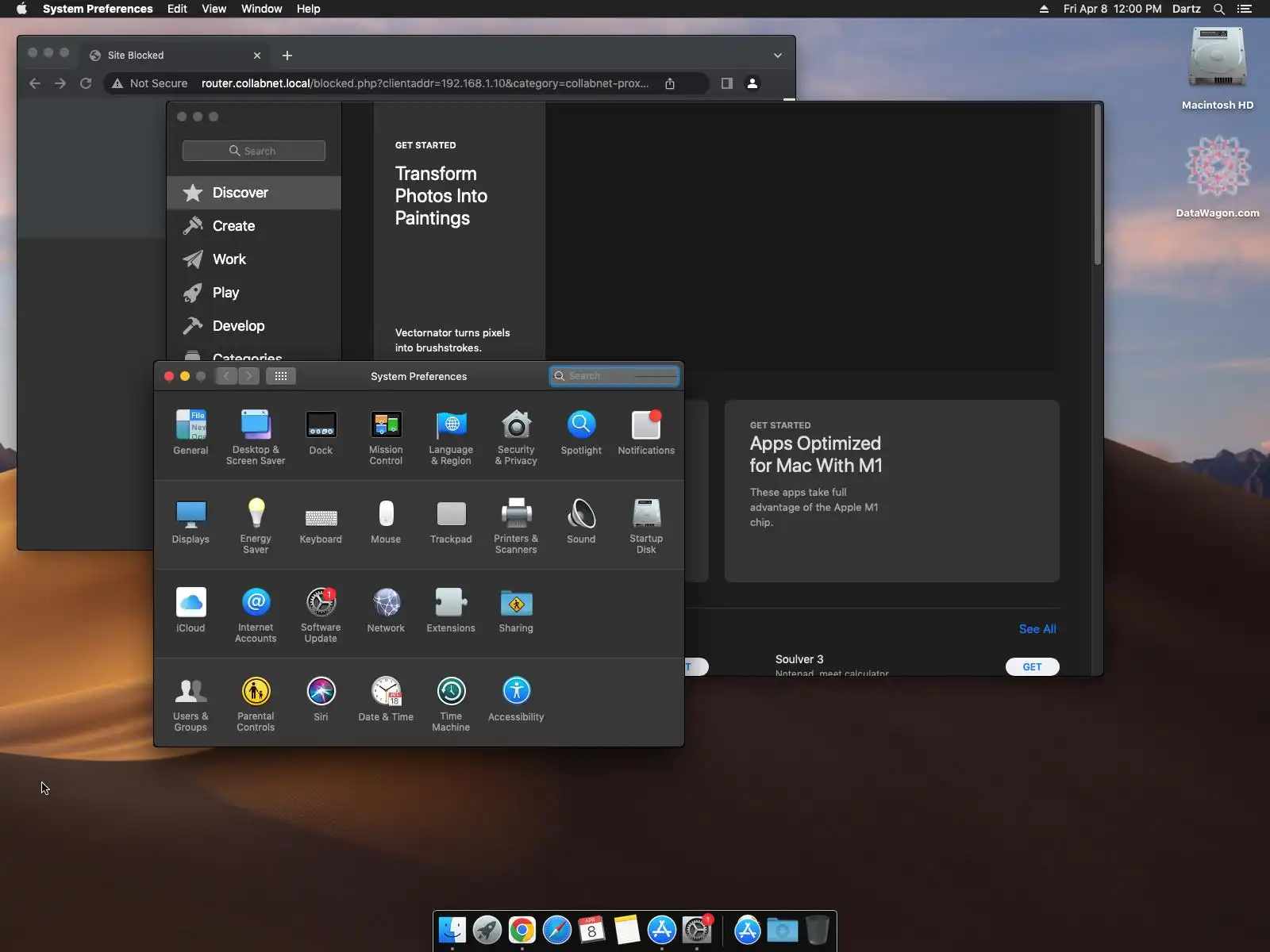Open the Sound preferences pane
This screenshot has width=1270, height=952.
[581, 521]
